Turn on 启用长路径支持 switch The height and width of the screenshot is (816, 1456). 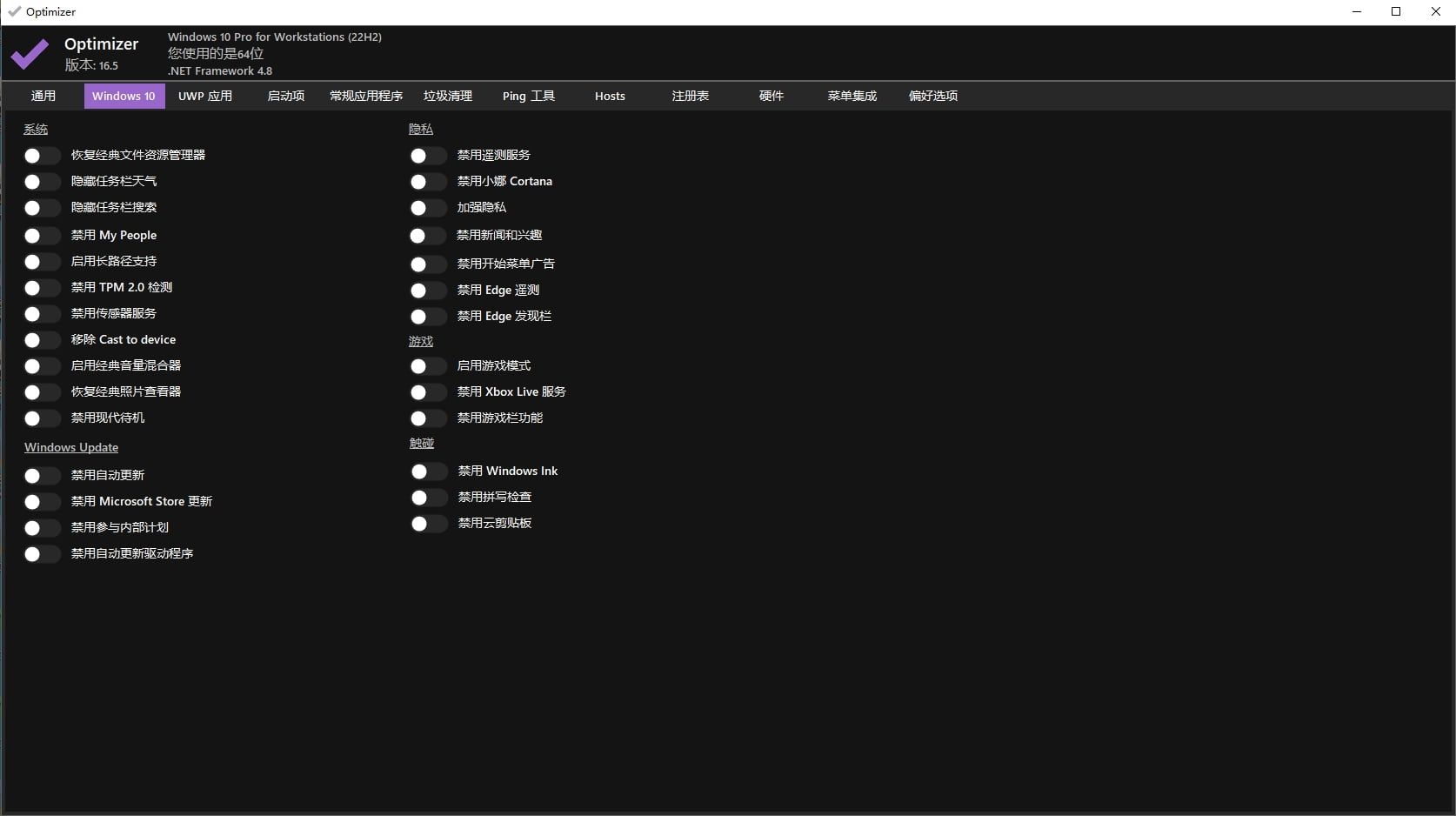[41, 262]
